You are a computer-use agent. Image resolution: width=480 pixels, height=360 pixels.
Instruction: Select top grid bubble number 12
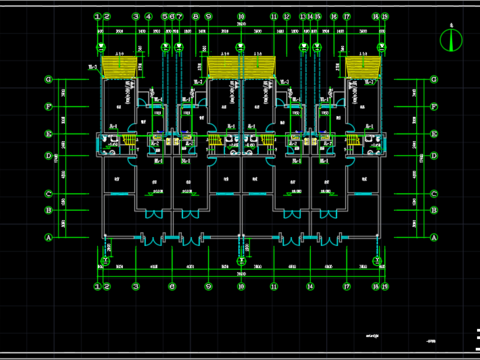coord(287,16)
